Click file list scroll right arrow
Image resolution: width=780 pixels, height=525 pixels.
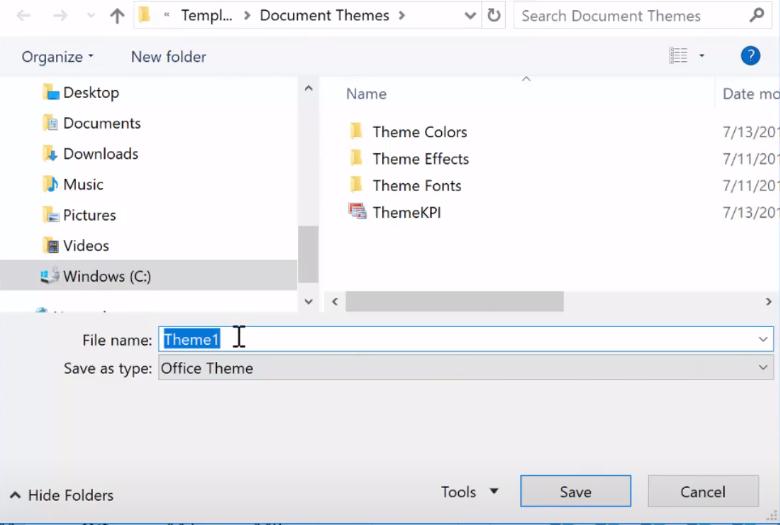pos(769,302)
